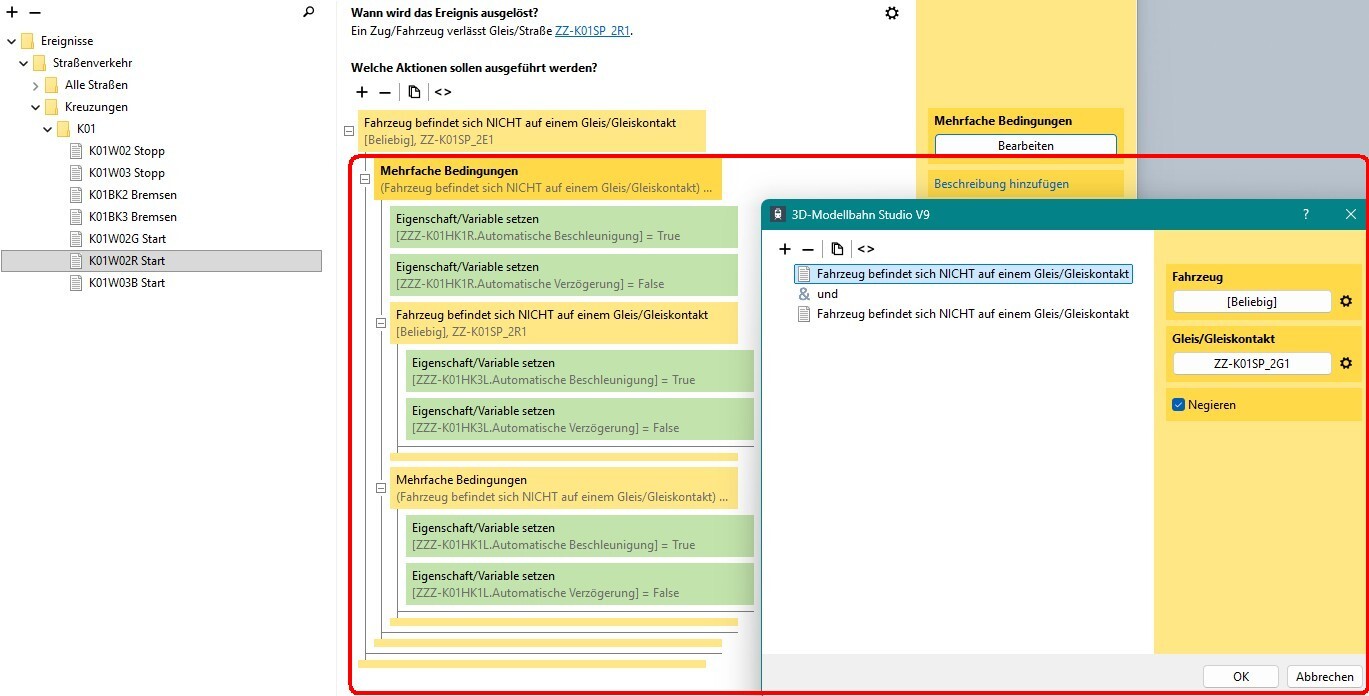Click code view icon in dialog toolbar
Image resolution: width=1369 pixels, height=696 pixels.
[x=866, y=249]
